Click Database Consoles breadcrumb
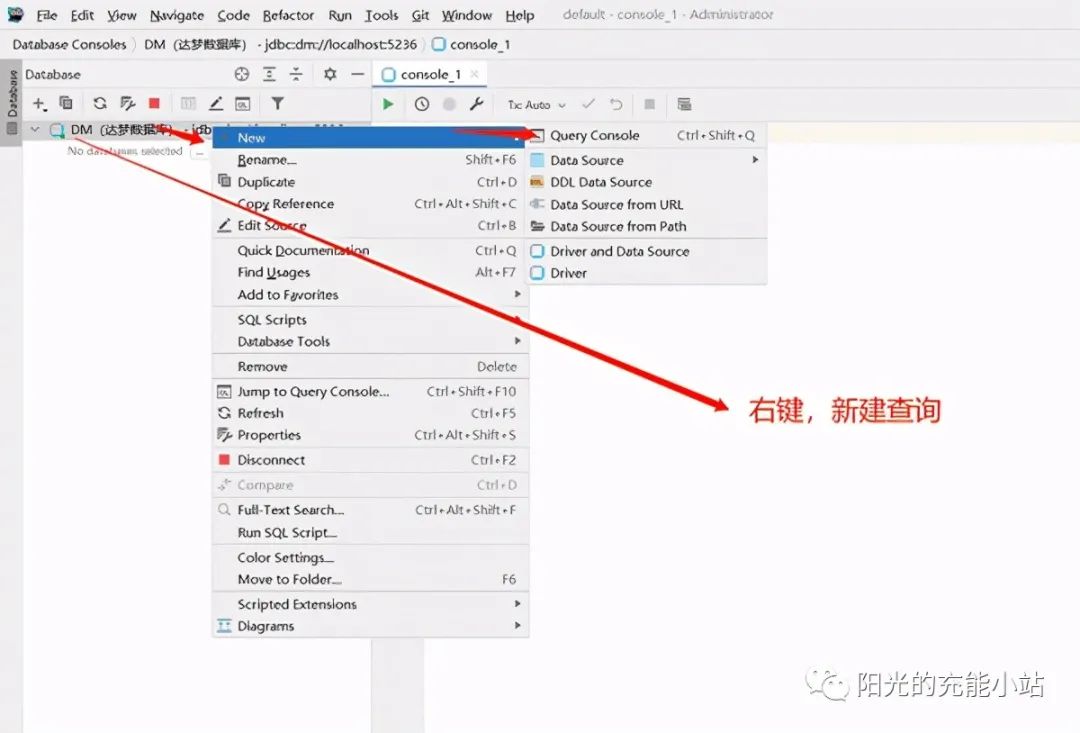 tap(70, 45)
